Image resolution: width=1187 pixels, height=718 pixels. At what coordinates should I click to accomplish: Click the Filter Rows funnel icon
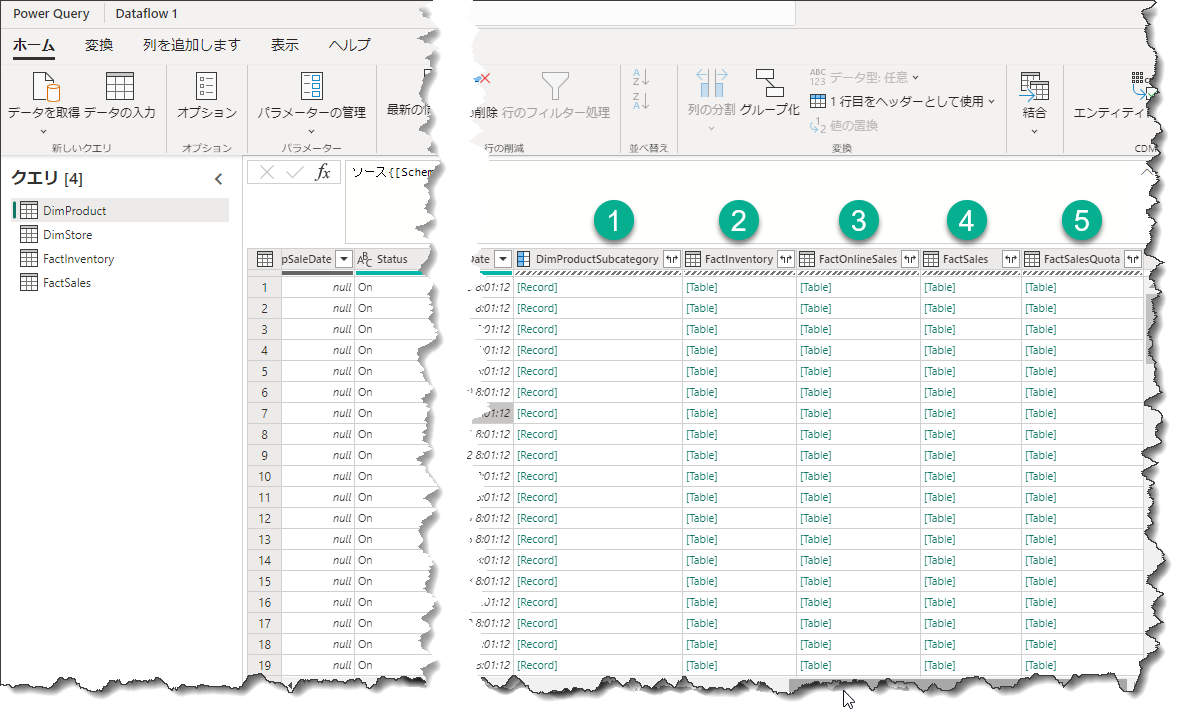point(555,86)
